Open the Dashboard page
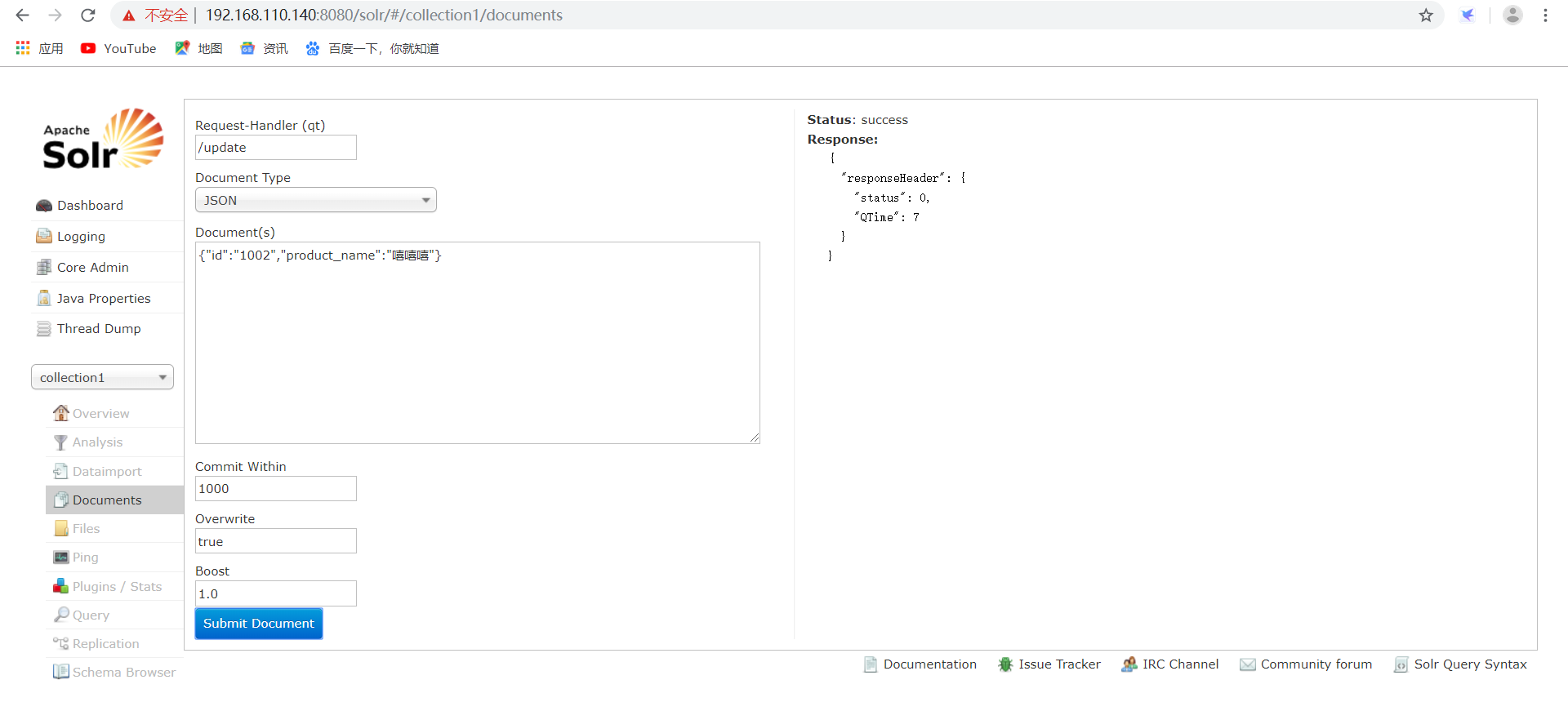Screen dimensions: 1568x702 tap(90, 206)
